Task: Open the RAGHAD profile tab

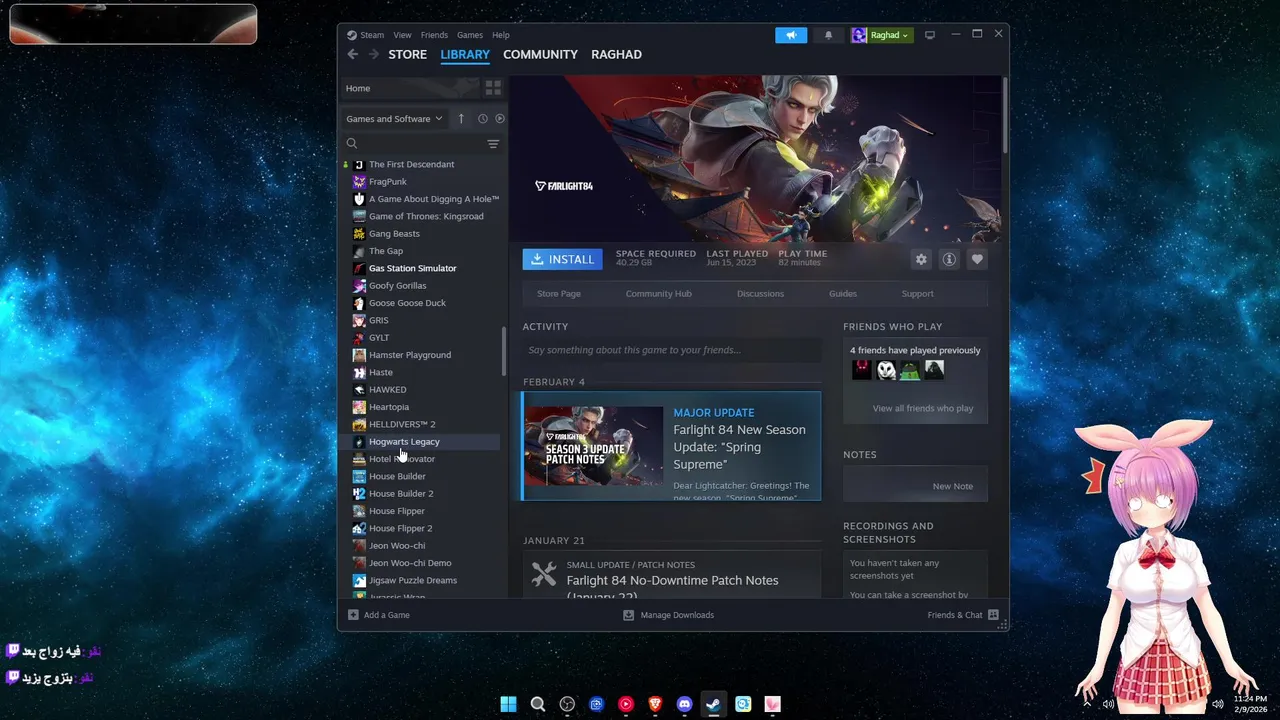Action: click(616, 54)
